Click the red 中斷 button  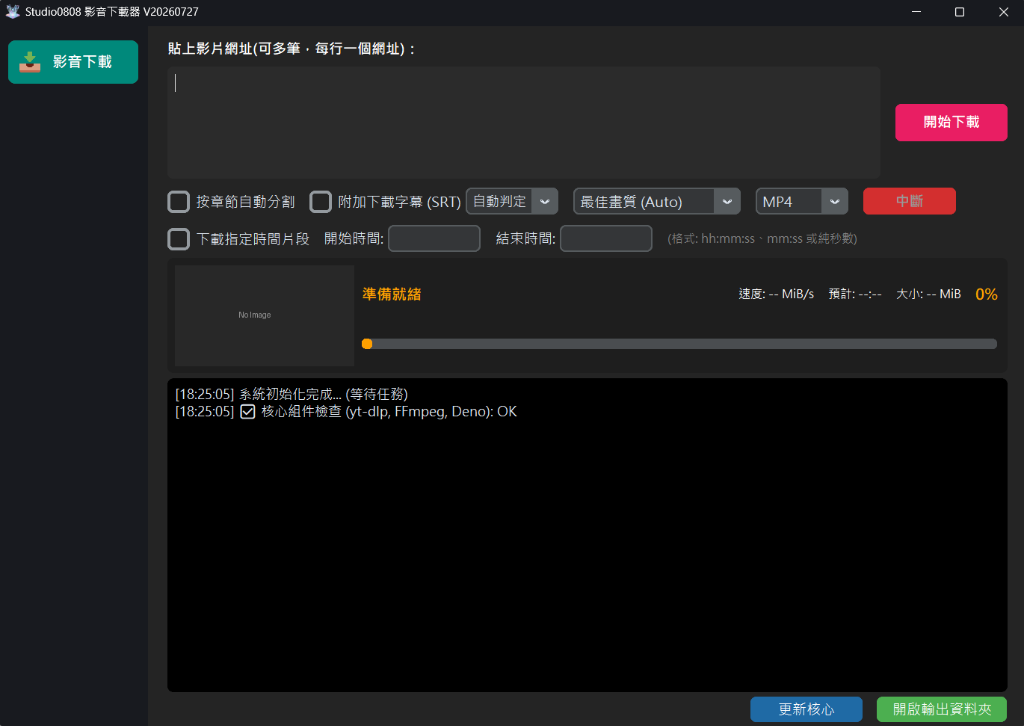(x=909, y=201)
